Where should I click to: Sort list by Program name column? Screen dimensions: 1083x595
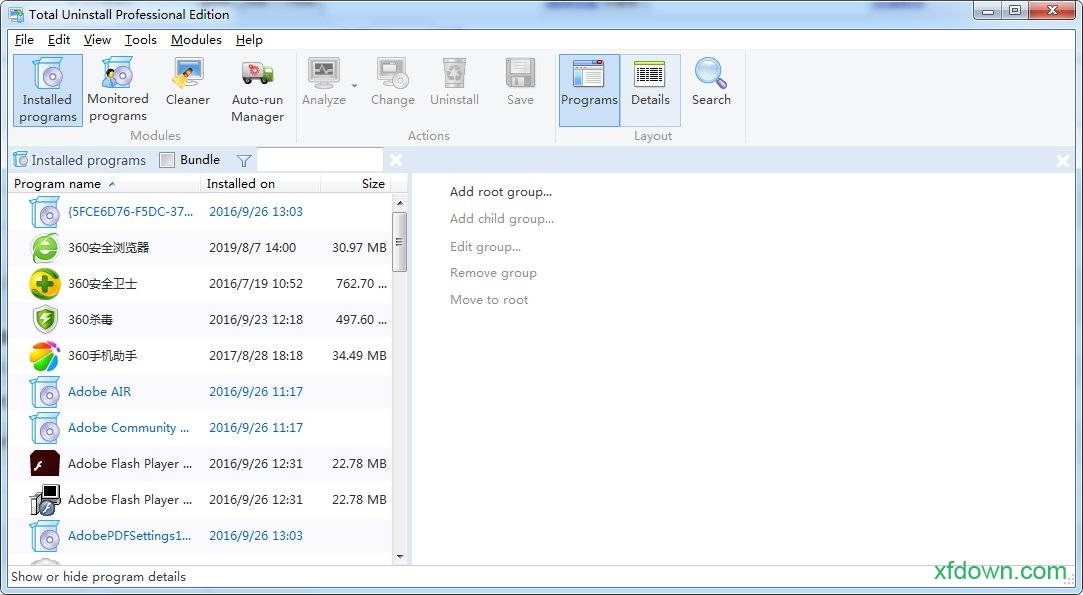click(x=58, y=184)
